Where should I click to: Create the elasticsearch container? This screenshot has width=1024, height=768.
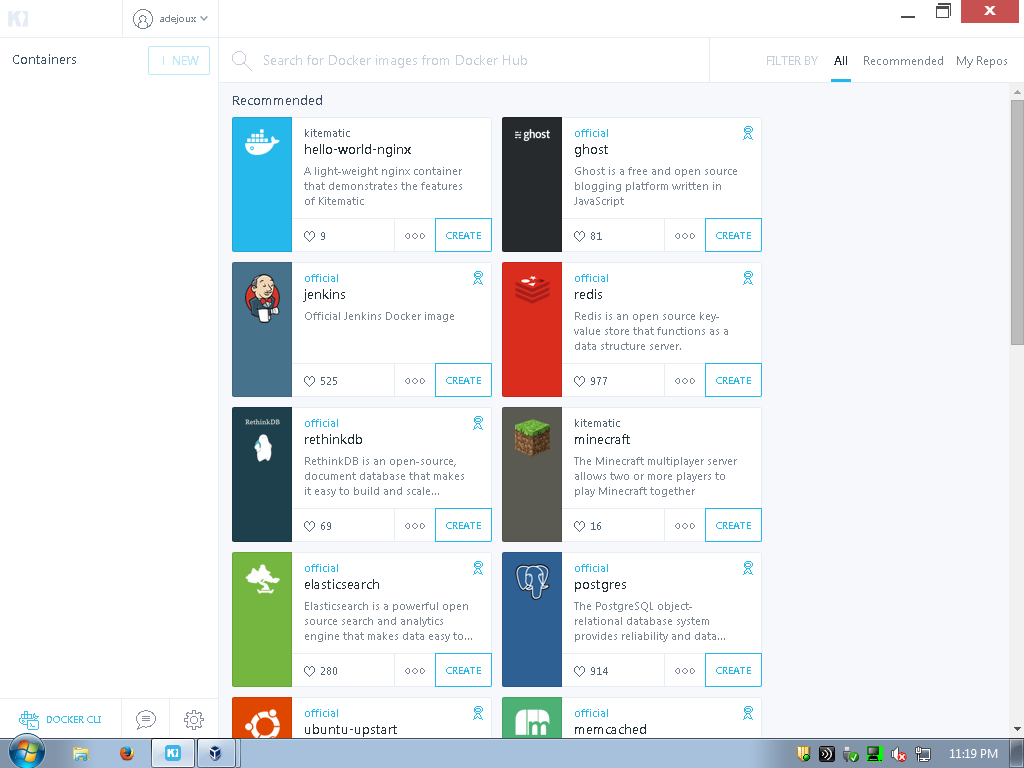point(463,670)
